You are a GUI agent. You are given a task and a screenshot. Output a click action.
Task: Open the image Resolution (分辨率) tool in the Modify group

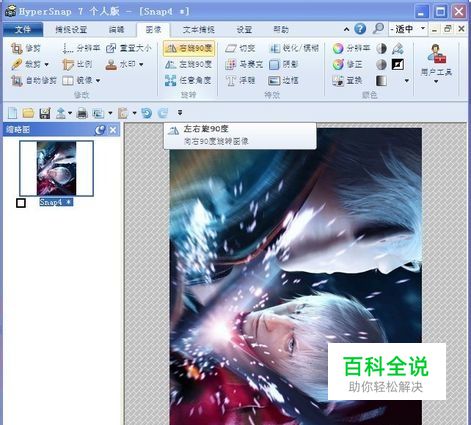tap(81, 48)
